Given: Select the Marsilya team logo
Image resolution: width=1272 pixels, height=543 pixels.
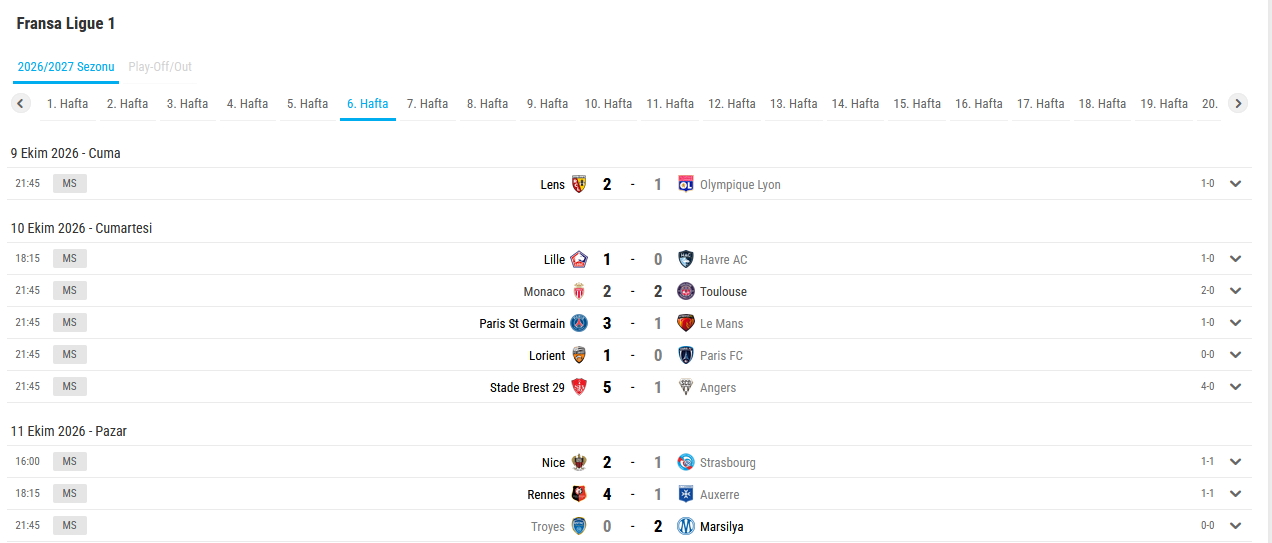Looking at the screenshot, I should (x=686, y=526).
